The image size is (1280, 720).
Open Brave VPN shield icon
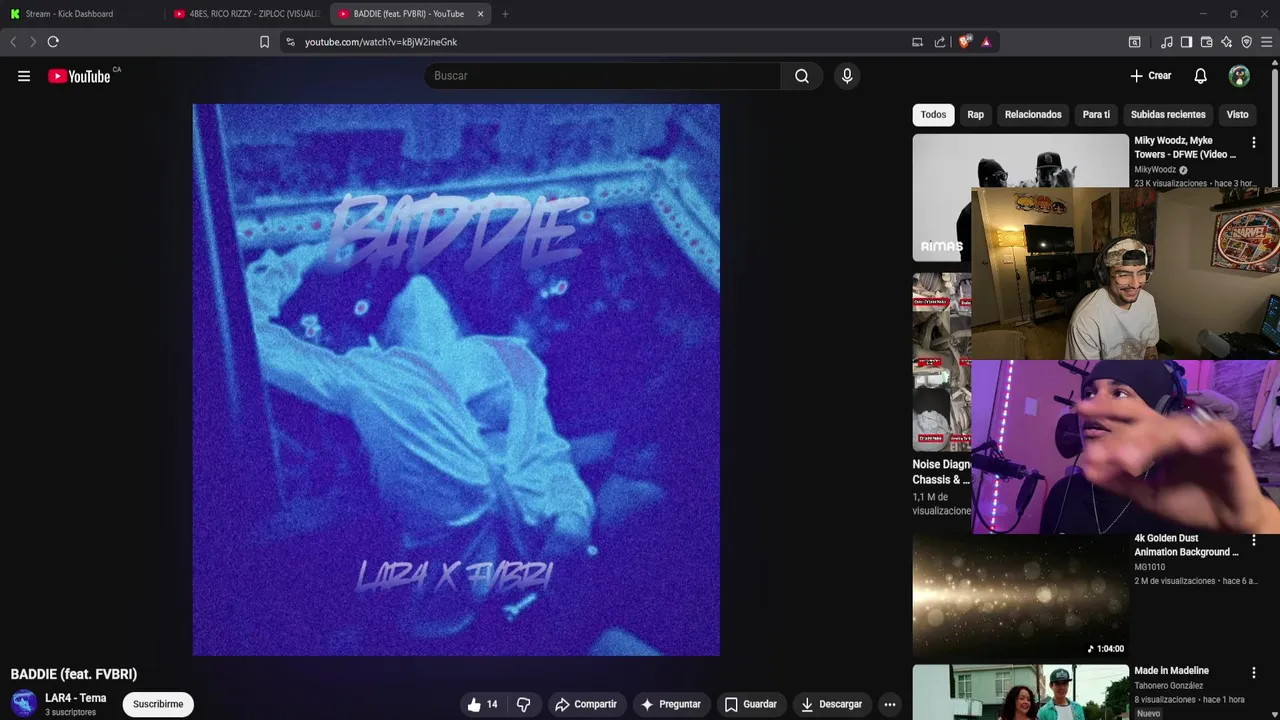pyautogui.click(x=1246, y=42)
